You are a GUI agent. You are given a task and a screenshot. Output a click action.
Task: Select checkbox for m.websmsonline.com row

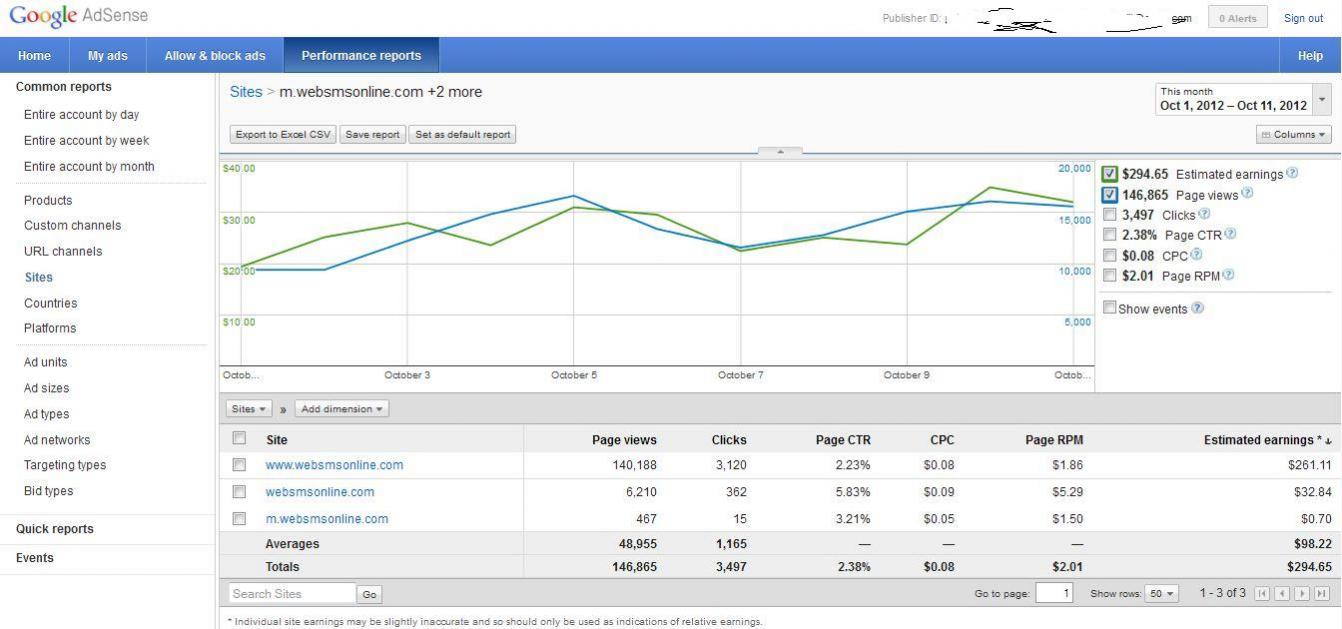(239, 519)
